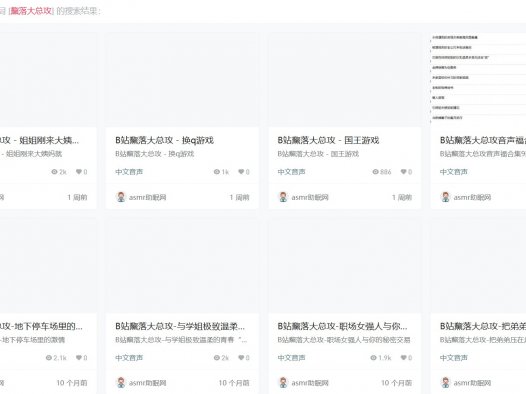Click 中文音声 category on 国王游戏 card
This screenshot has height=394, width=526.
coord(291,172)
